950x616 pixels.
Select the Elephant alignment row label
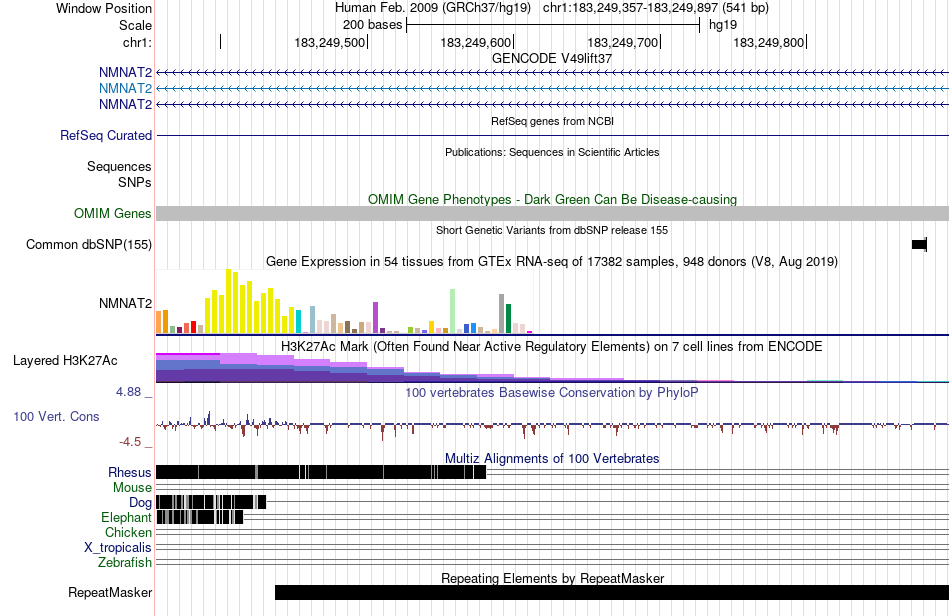click(126, 518)
